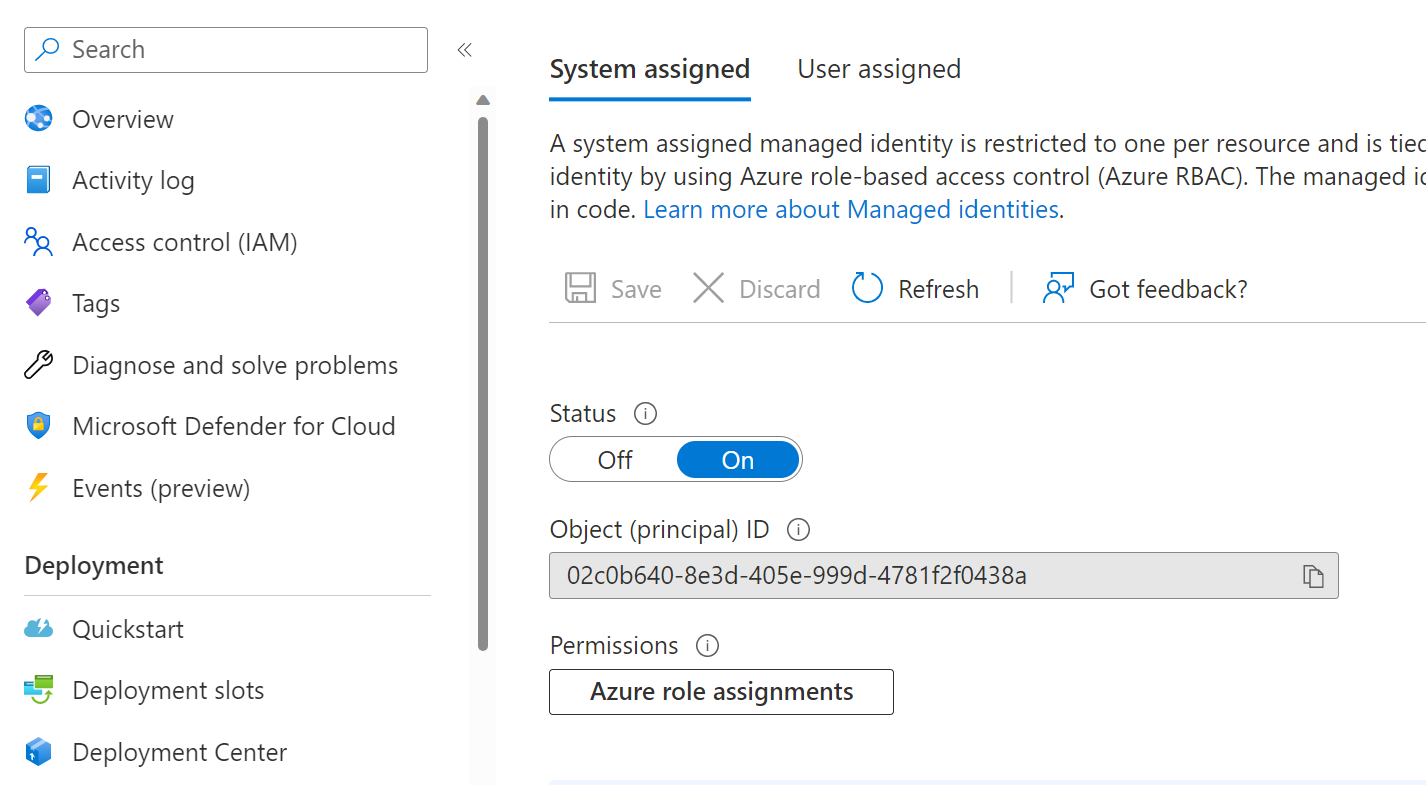Click the Events lightning bolt icon
This screenshot has width=1426, height=785.
[38, 488]
